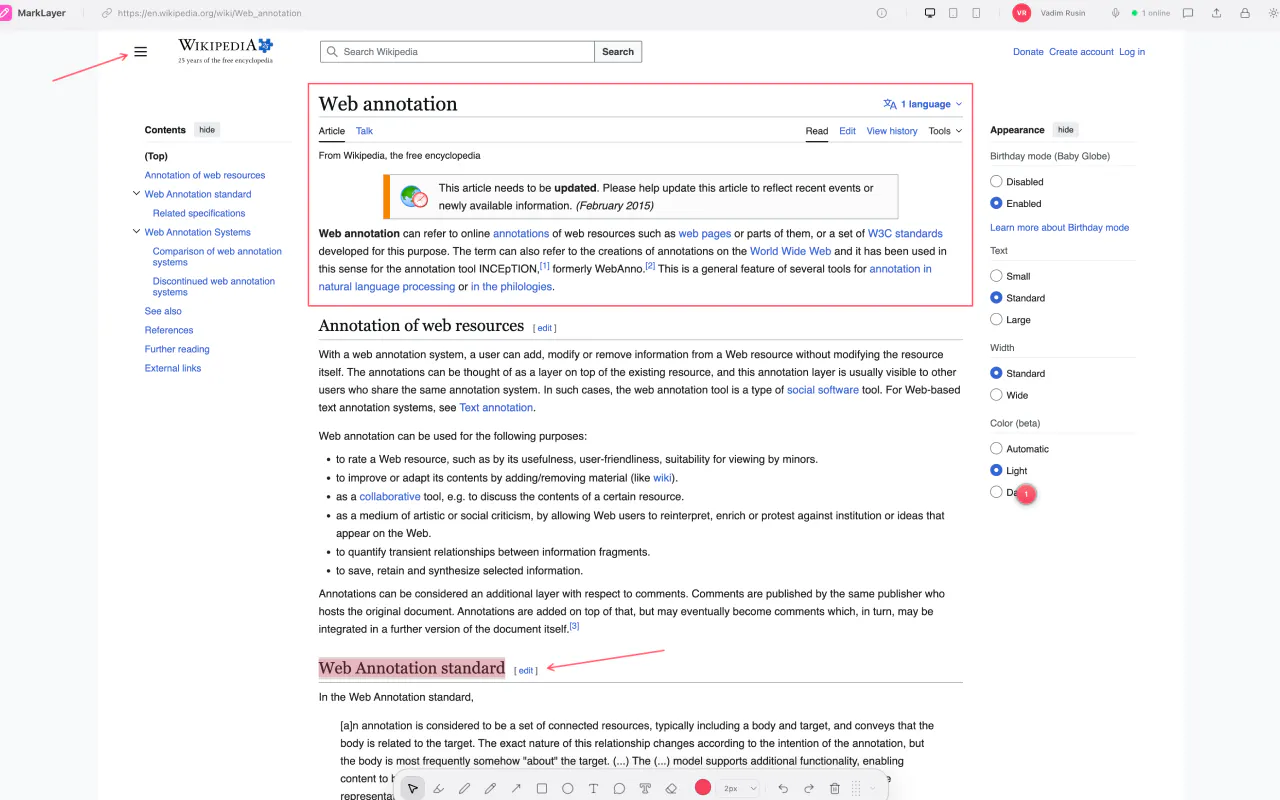The width and height of the screenshot is (1280, 800).
Task: Open the Donate link
Action: pos(1028,52)
